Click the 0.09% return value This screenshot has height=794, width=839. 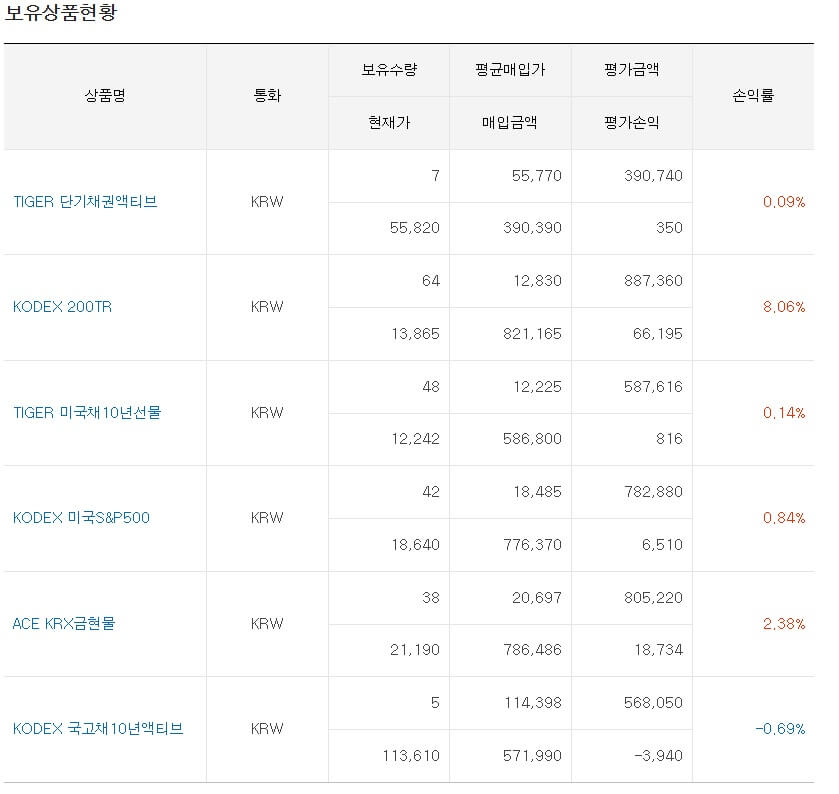(x=784, y=202)
